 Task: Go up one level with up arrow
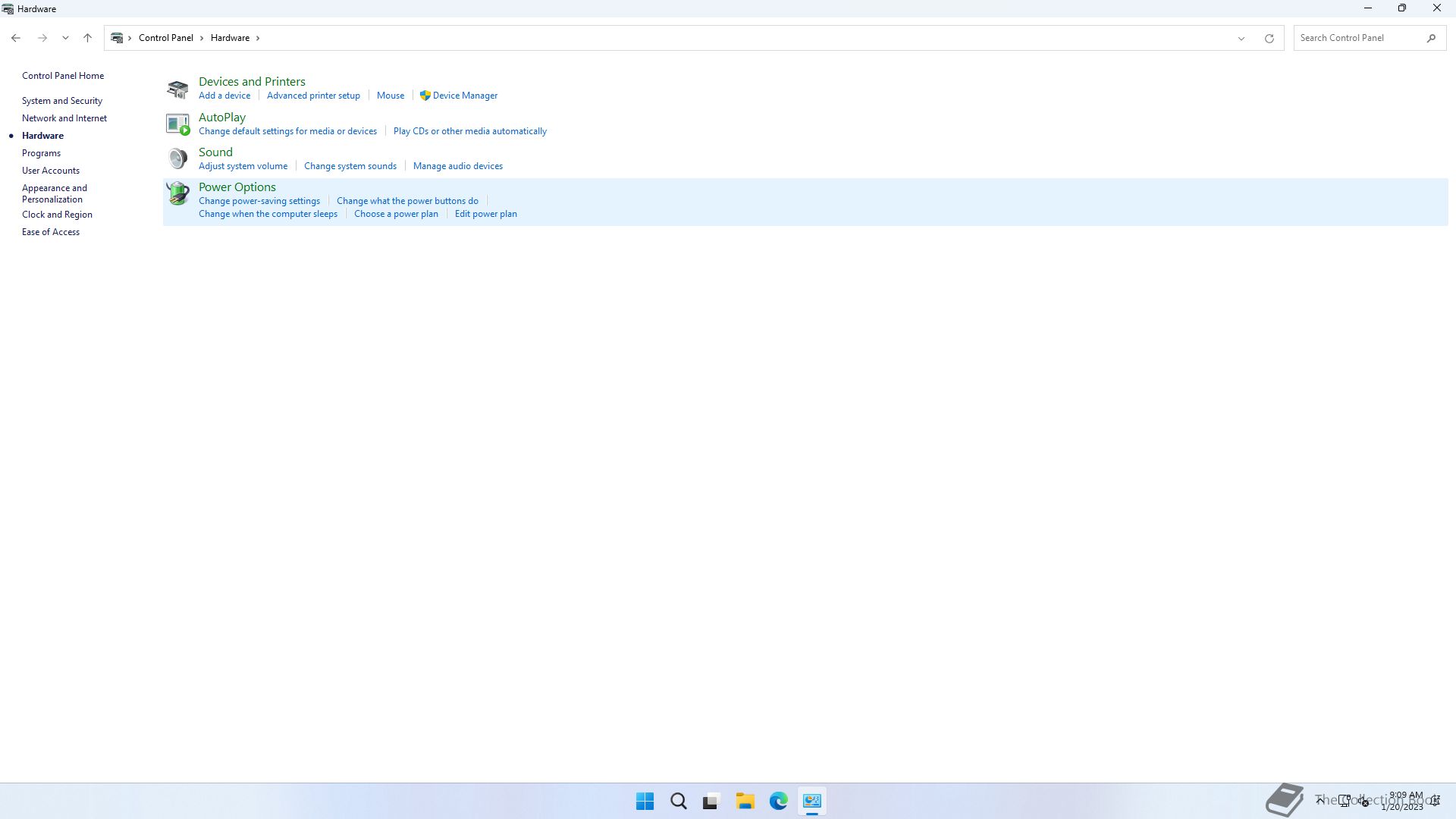87,38
